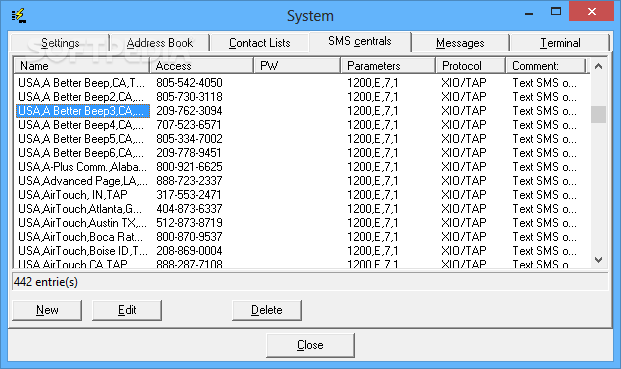The height and width of the screenshot is (369, 621).
Task: Click access number 209-762-3094
Action: 189,111
